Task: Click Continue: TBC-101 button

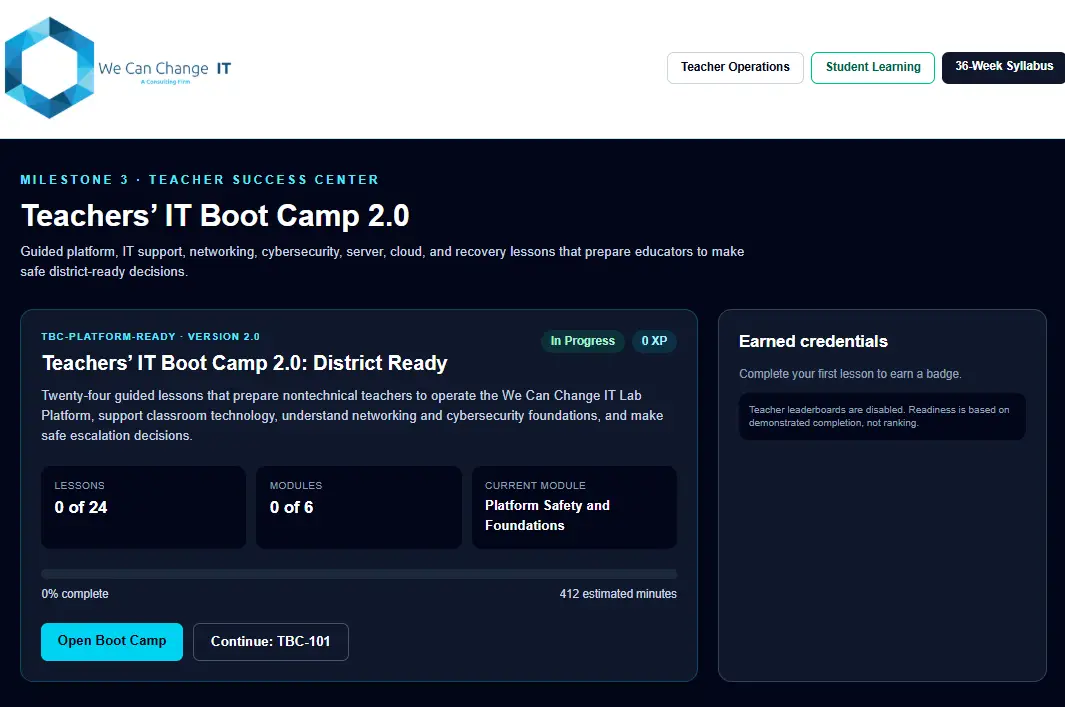Action: click(x=270, y=641)
